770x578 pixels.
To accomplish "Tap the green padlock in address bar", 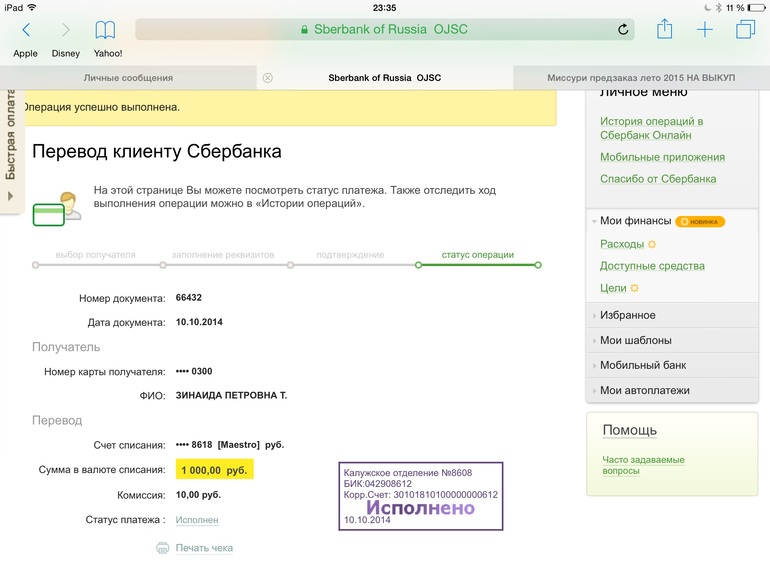I will click(x=304, y=29).
